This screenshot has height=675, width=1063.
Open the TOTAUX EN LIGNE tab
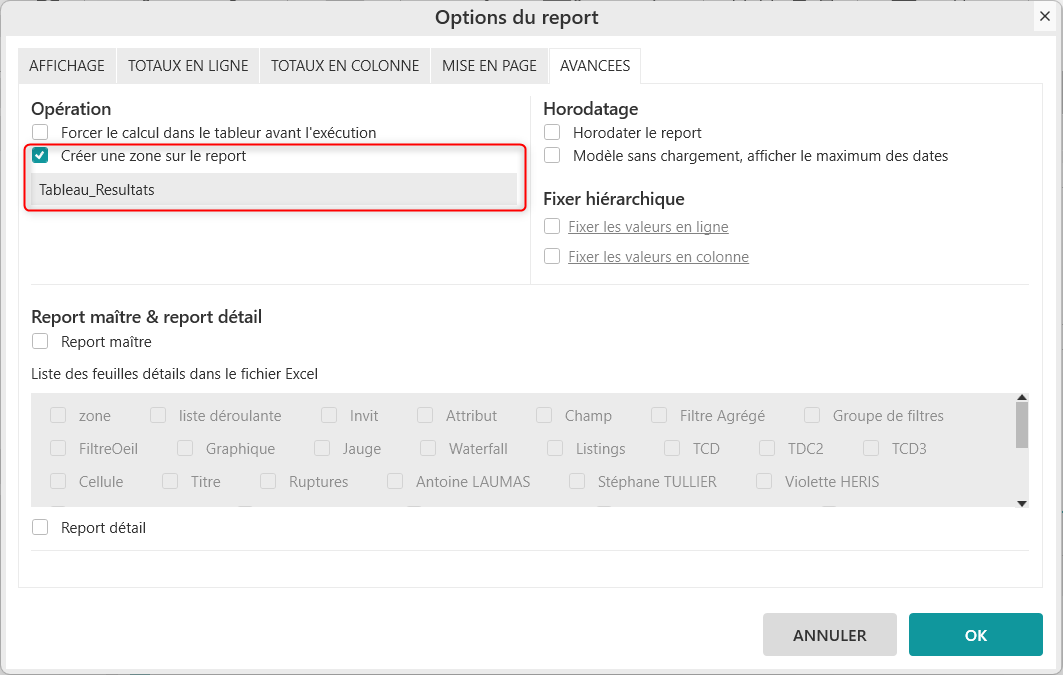tap(188, 66)
